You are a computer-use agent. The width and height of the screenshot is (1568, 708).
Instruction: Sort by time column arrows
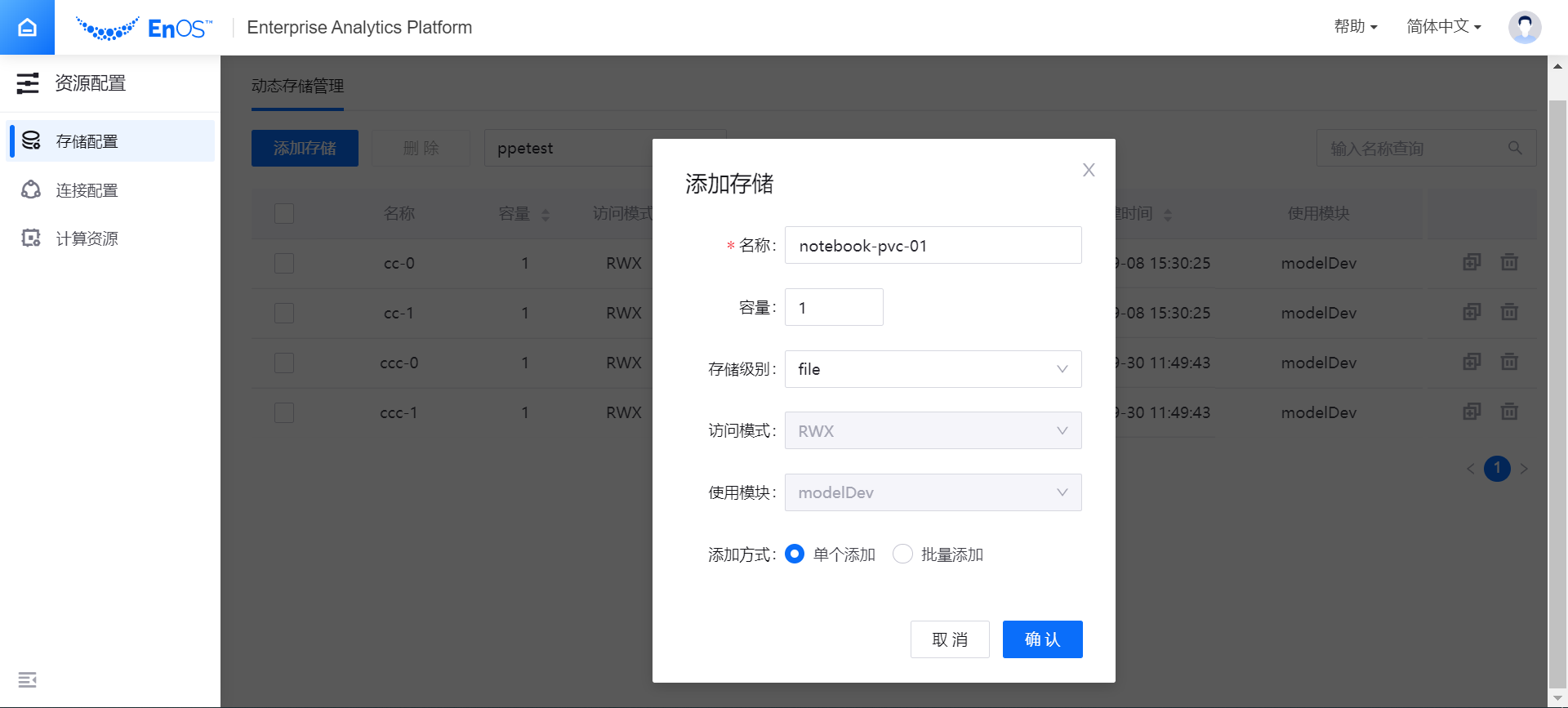click(x=1168, y=215)
